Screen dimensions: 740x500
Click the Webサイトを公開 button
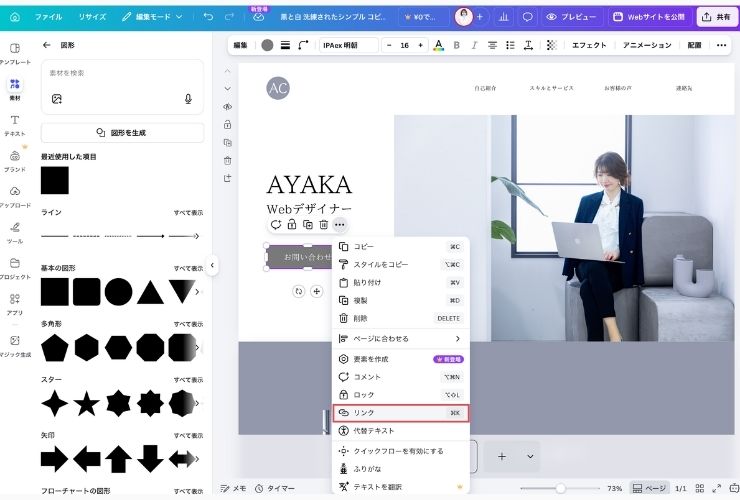click(x=648, y=17)
